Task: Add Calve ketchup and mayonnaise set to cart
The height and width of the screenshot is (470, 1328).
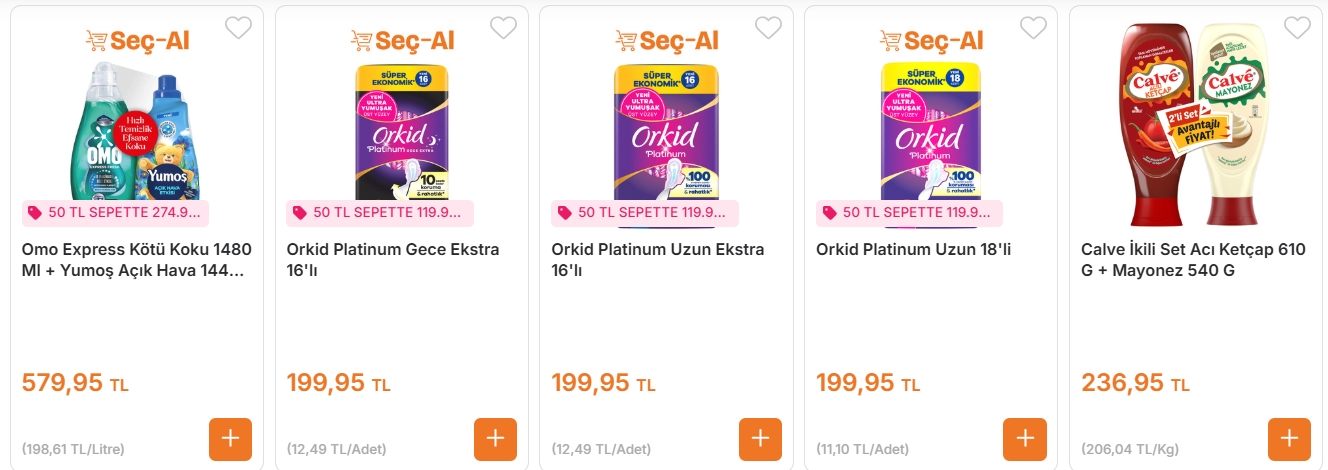Action: (x=1289, y=439)
